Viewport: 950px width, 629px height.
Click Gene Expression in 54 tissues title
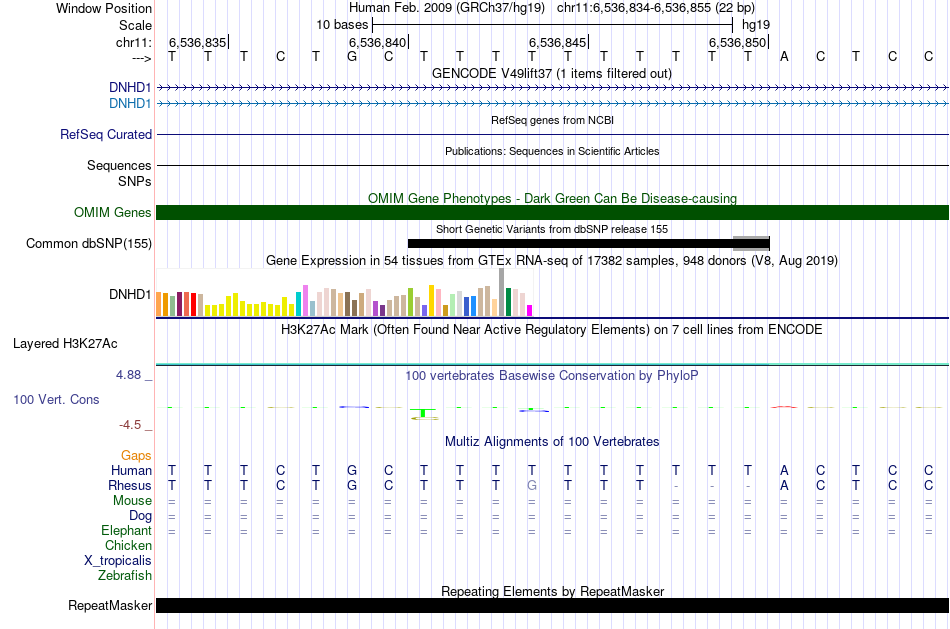pos(552,261)
